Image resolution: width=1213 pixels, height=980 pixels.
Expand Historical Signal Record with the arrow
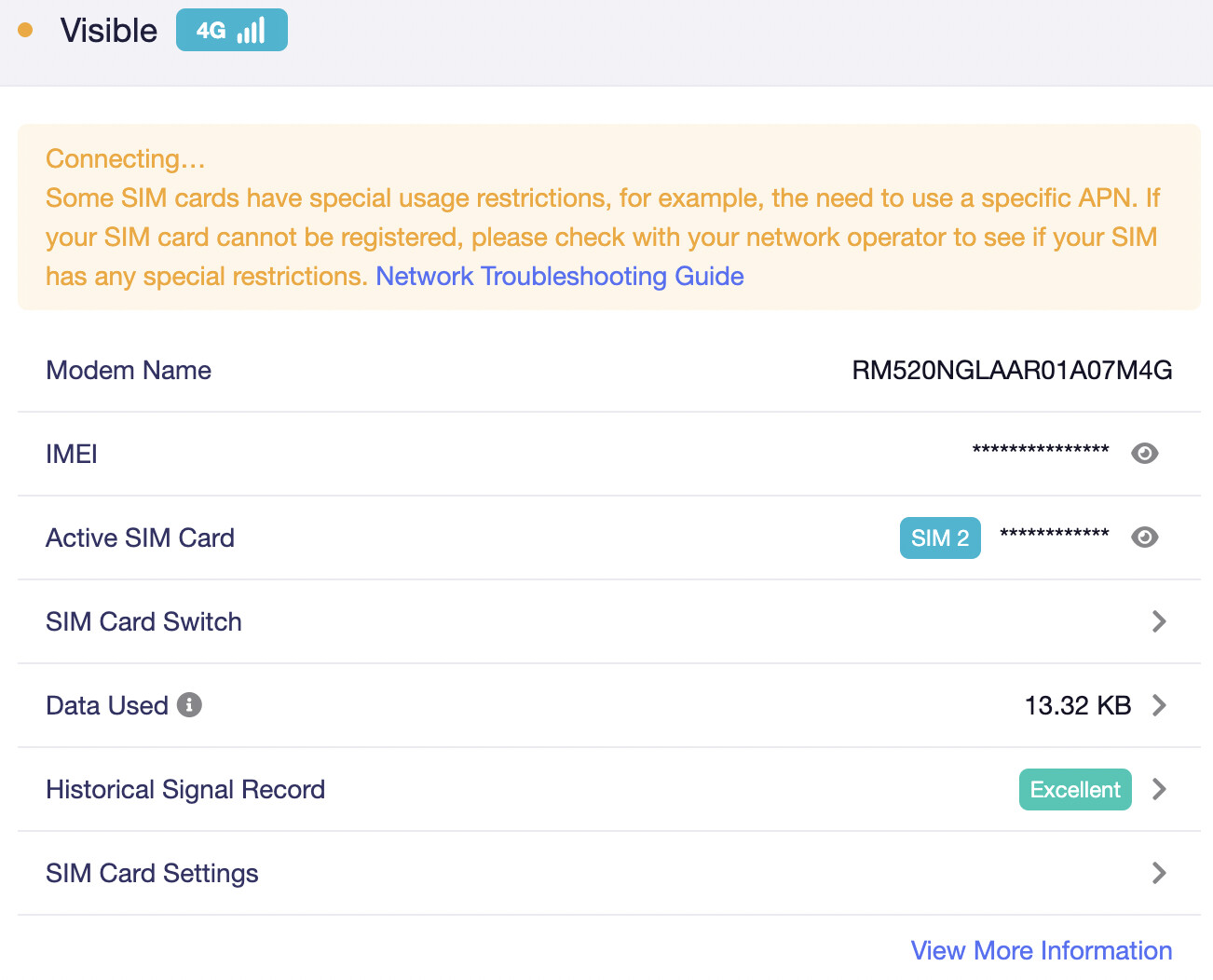[x=1159, y=790]
